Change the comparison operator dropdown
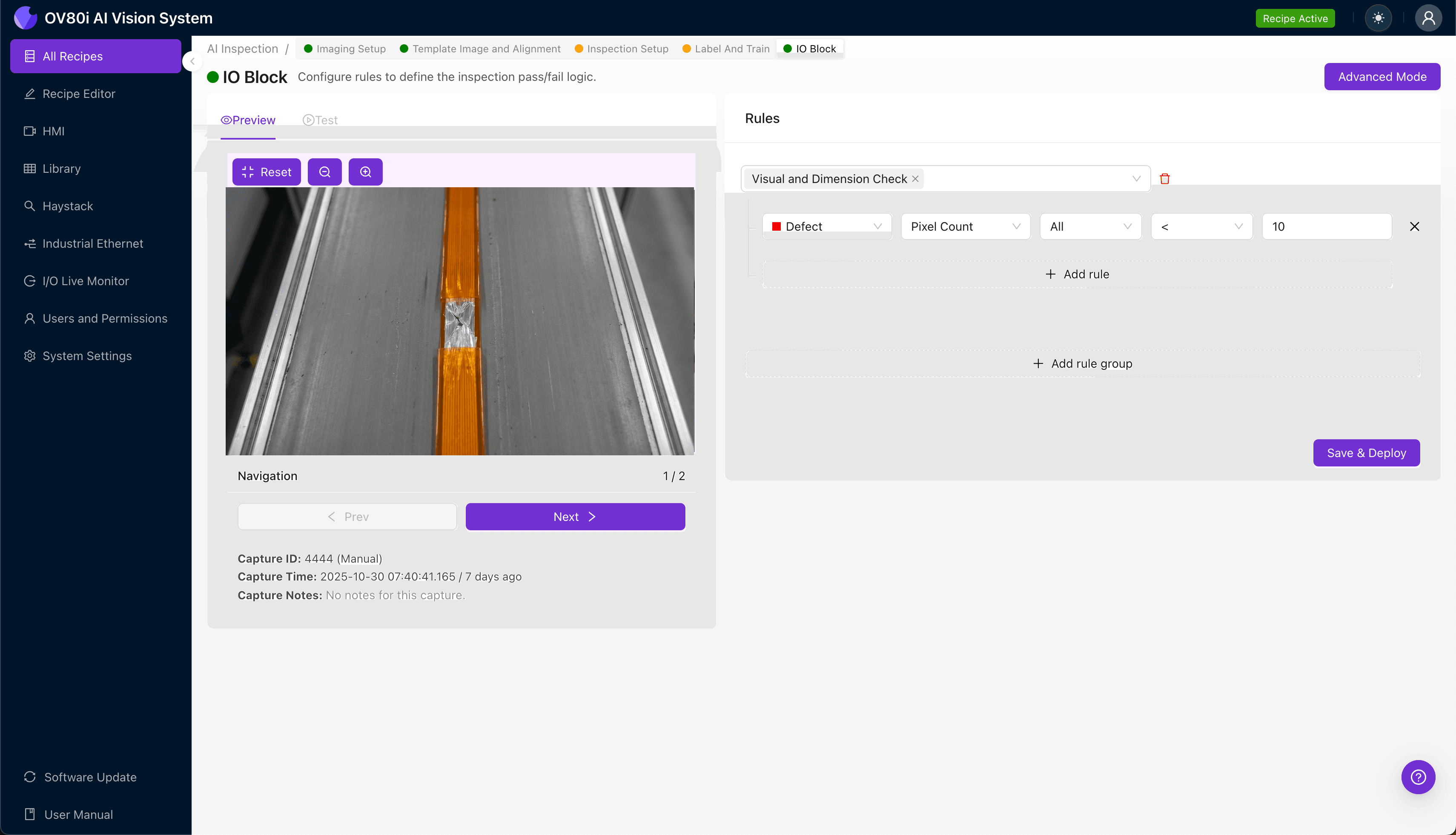Screen dimensions: 1456x835 point(1201,226)
